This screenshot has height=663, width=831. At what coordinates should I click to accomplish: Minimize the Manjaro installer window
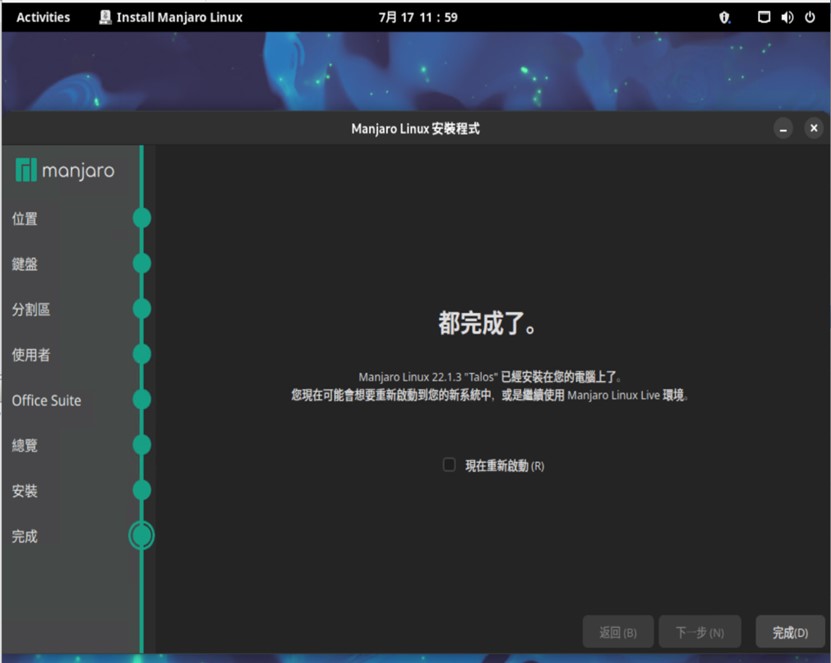[x=783, y=128]
